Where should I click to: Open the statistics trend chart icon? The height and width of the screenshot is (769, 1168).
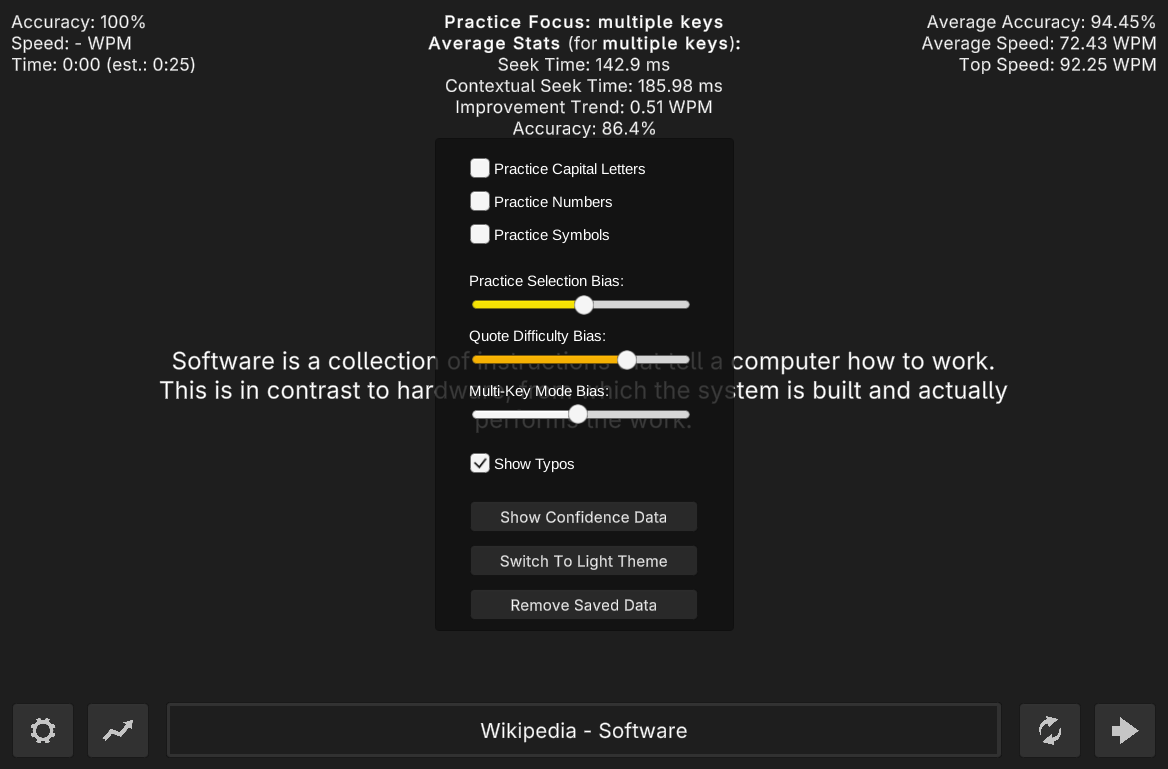click(x=118, y=730)
